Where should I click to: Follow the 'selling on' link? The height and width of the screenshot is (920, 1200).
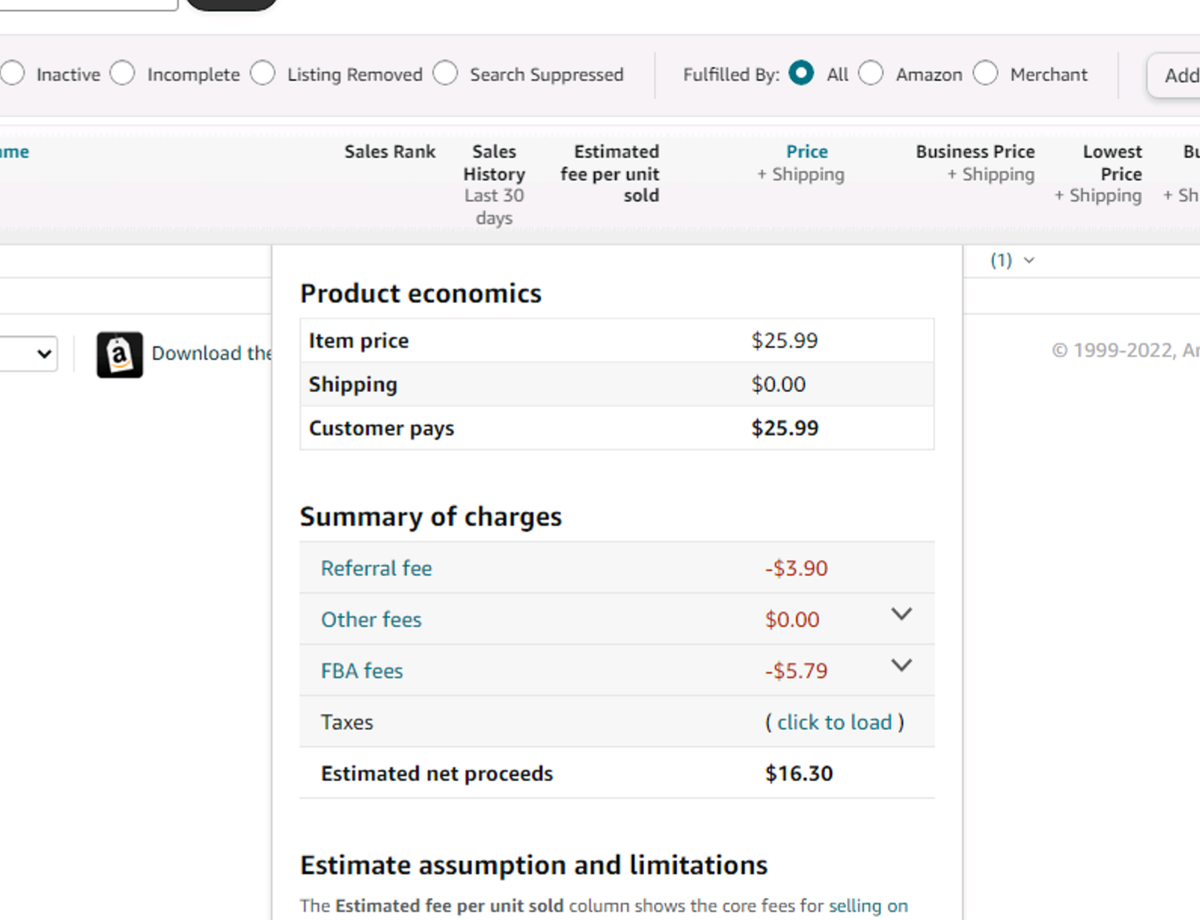pos(868,906)
